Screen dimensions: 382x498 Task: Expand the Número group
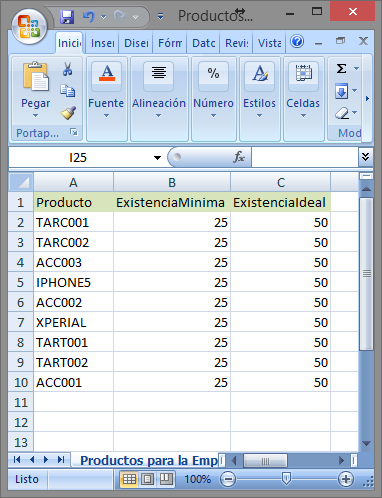[213, 99]
